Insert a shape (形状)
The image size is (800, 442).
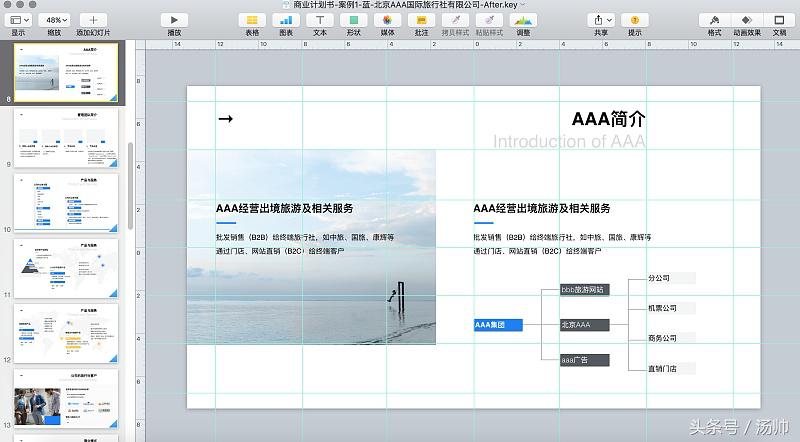coord(354,20)
